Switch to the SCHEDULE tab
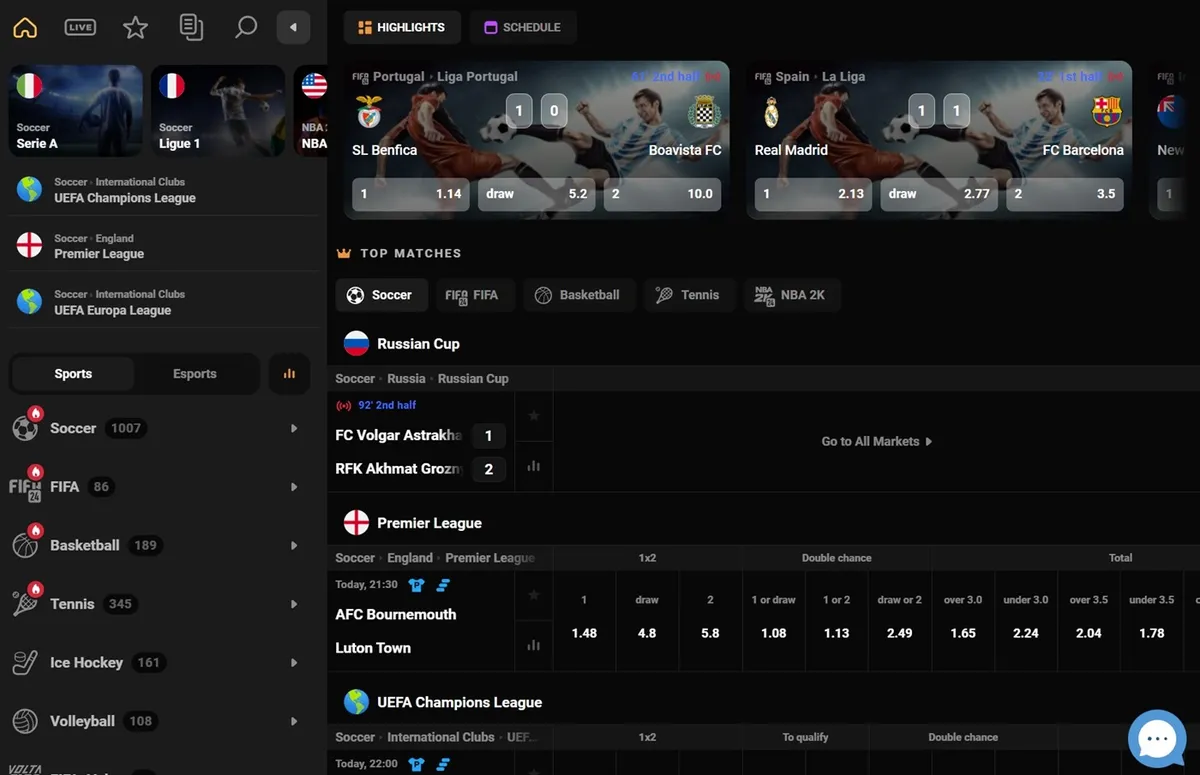The width and height of the screenshot is (1200, 775). coord(523,27)
